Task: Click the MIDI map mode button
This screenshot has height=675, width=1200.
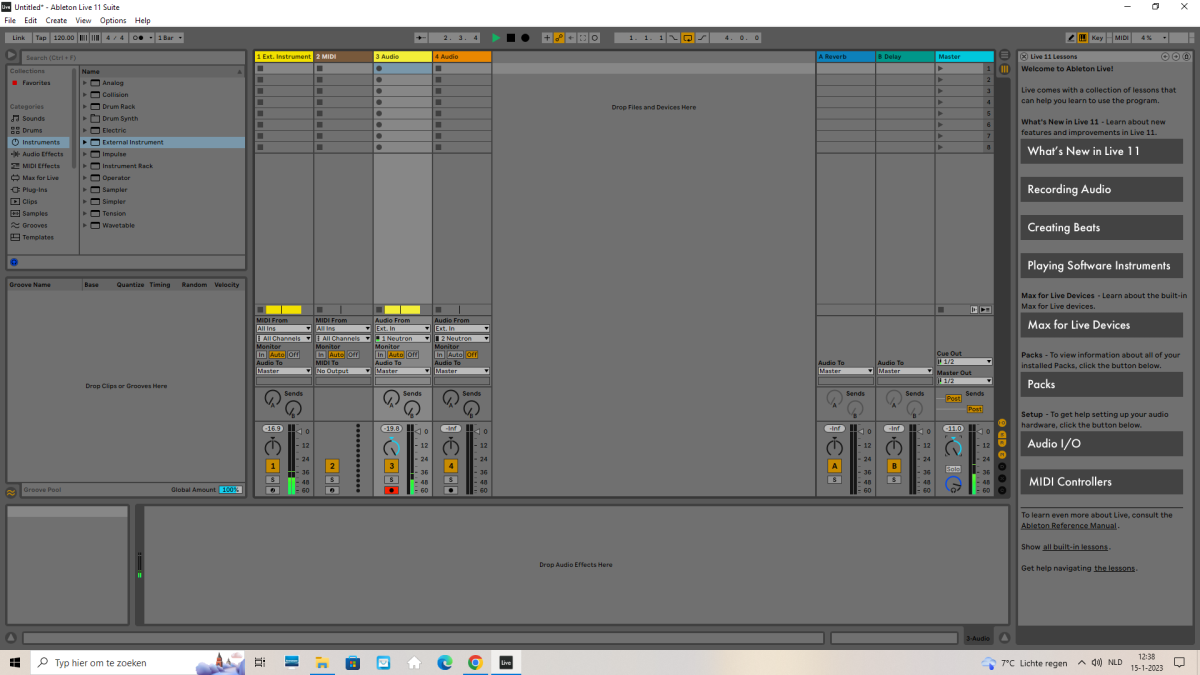Action: pos(1122,38)
